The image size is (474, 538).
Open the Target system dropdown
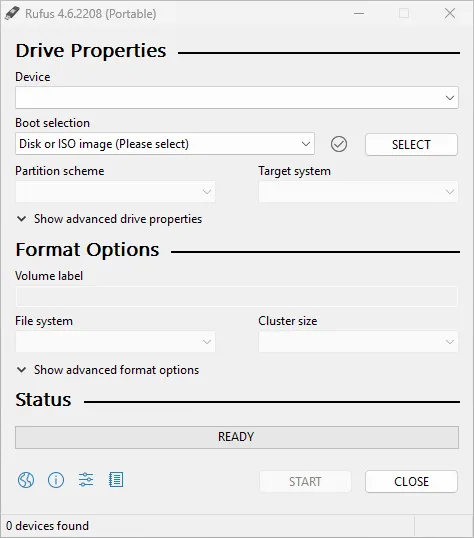coord(358,192)
